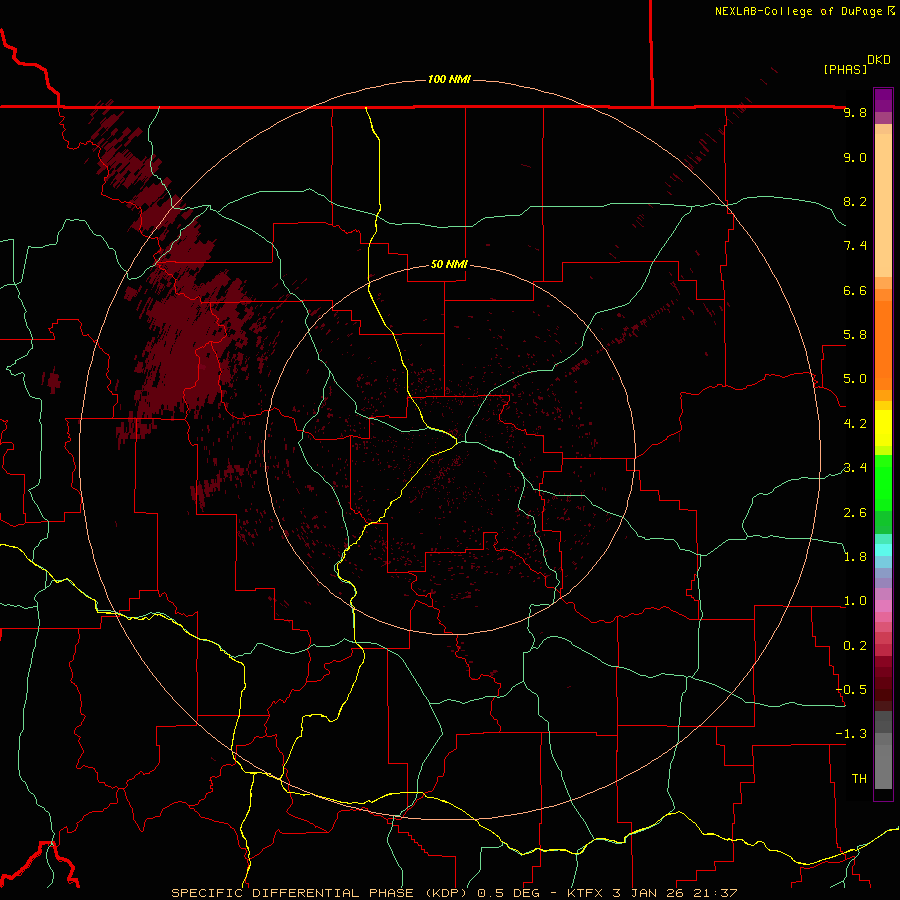Click the 9.8 value on the color scale
Image resolution: width=900 pixels, height=900 pixels.
[x=855, y=112]
